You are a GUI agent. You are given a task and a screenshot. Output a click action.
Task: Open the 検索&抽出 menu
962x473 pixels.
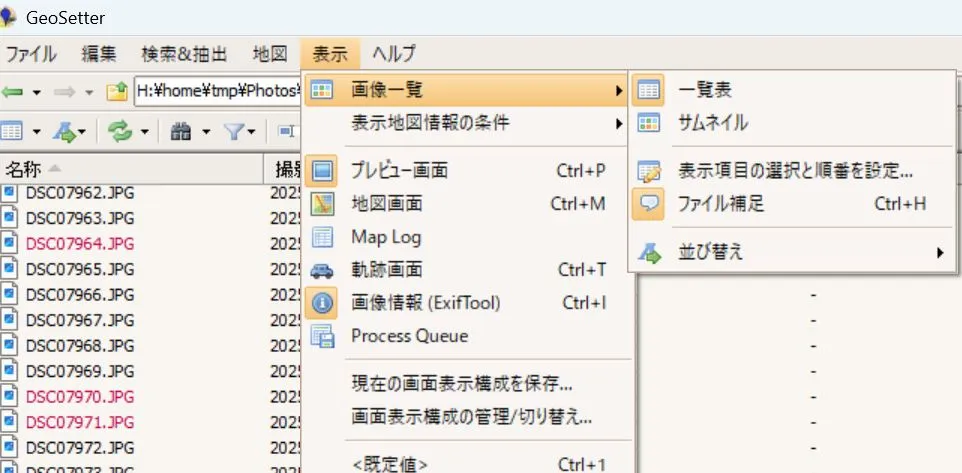pos(184,54)
